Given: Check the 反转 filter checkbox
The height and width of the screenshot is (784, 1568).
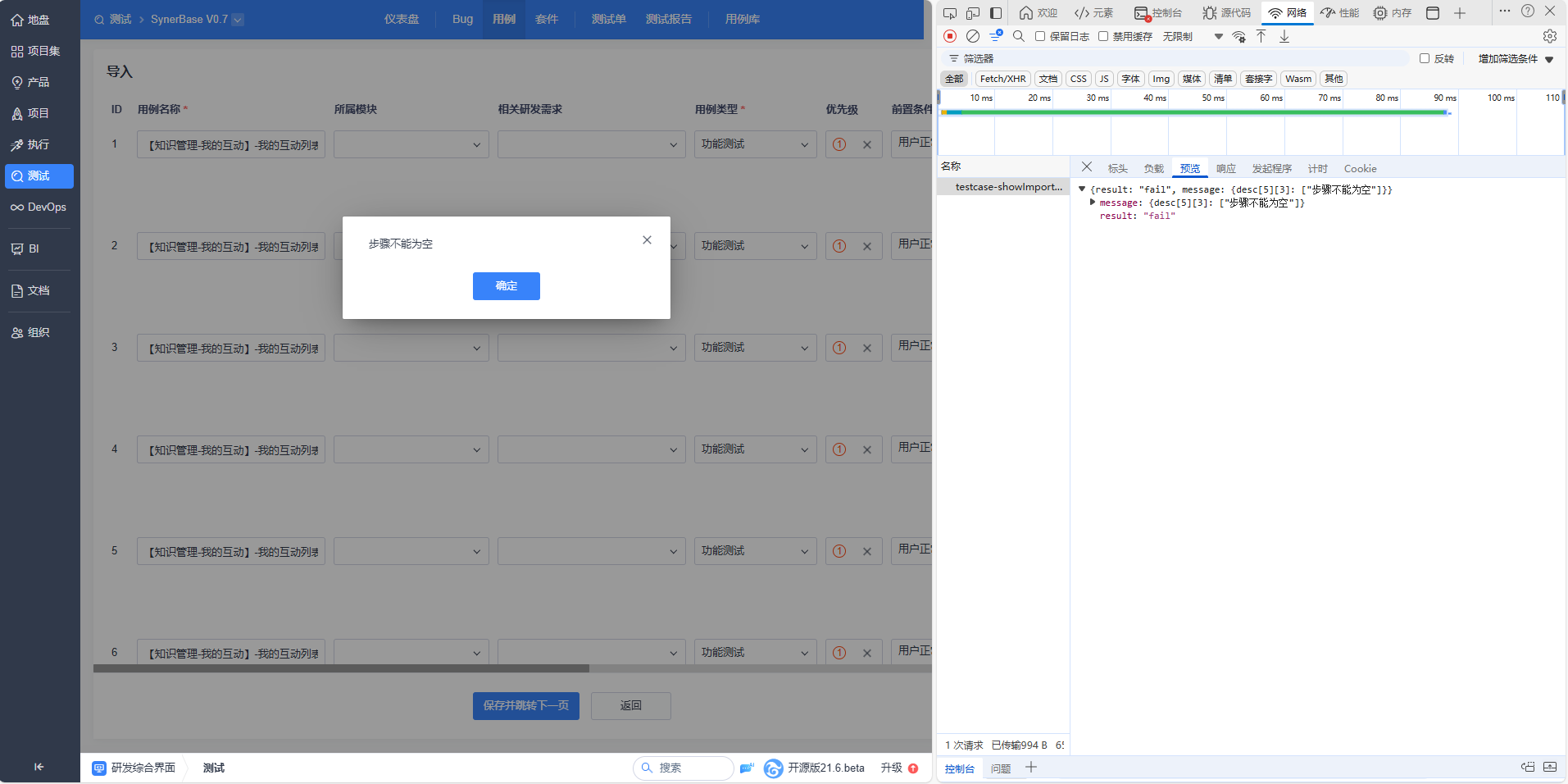Looking at the screenshot, I should [1425, 58].
